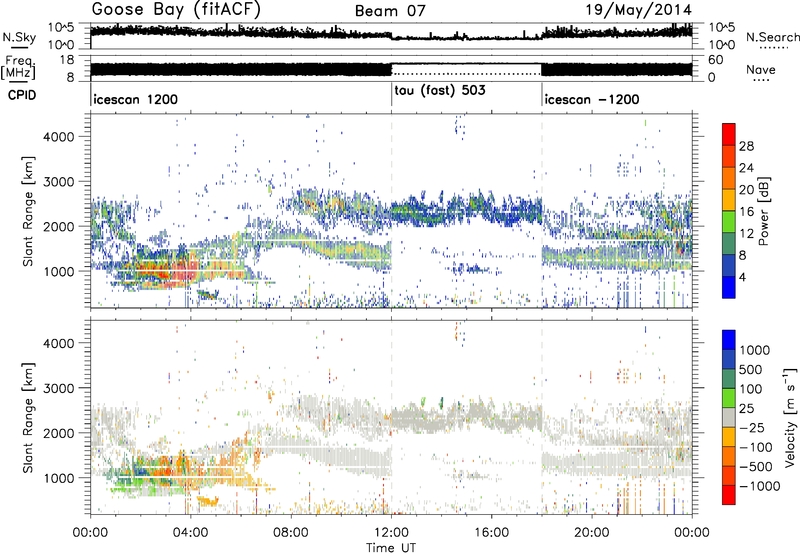Image resolution: width=800 pixels, height=554 pixels.
Task: Click the "Power [dB]" colorbar title
Action: [x=763, y=211]
